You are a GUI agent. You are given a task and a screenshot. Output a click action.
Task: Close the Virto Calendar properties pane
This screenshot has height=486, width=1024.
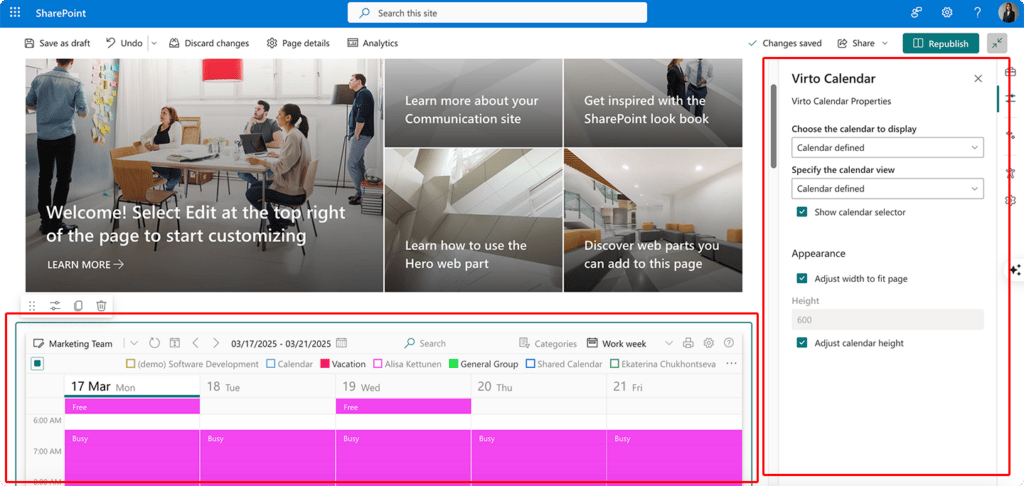tap(978, 78)
